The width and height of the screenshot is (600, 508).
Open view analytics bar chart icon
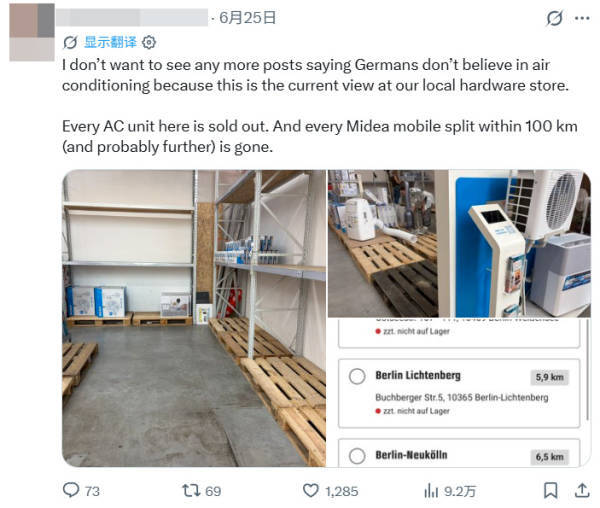coord(431,490)
